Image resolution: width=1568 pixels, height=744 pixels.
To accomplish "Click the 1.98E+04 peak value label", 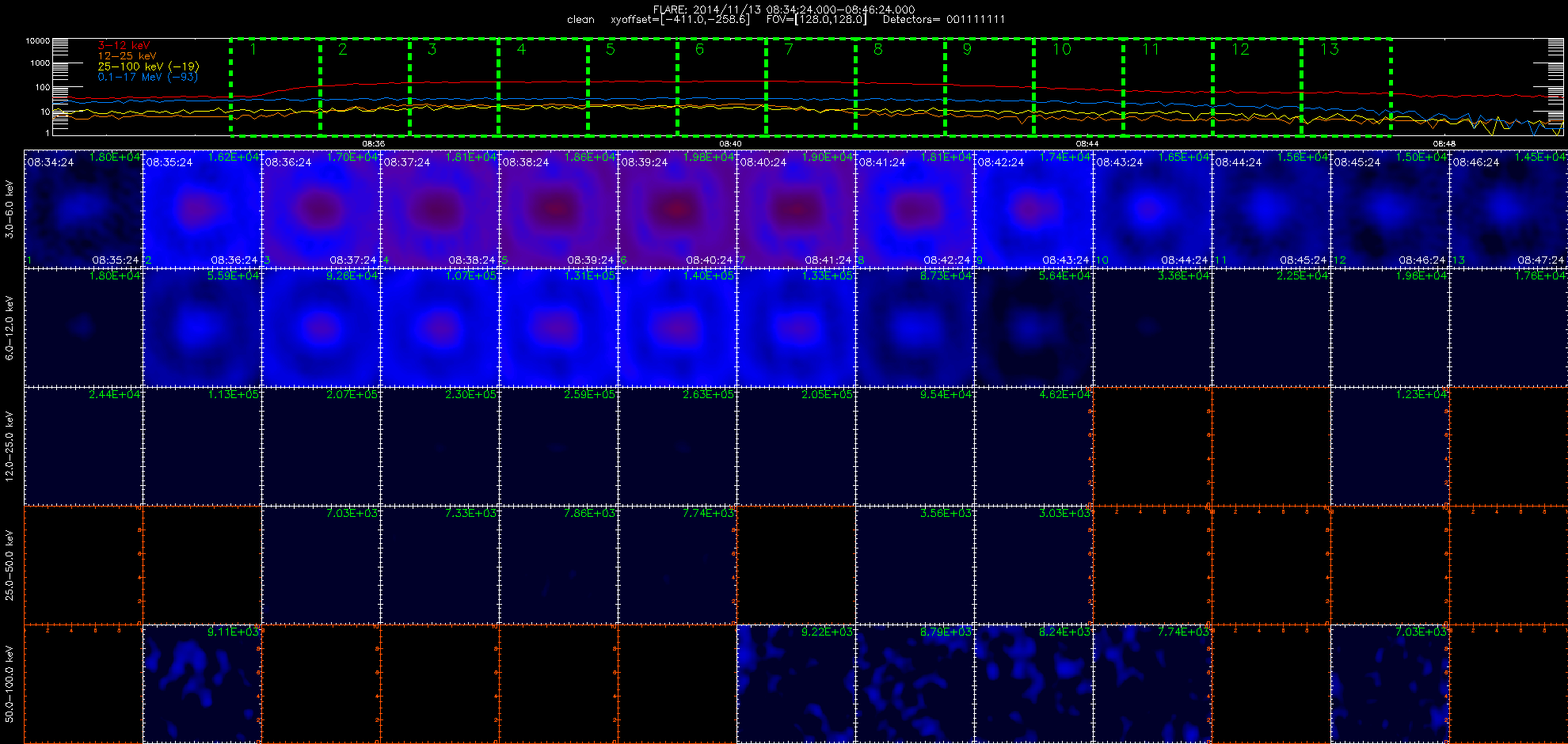I will [x=709, y=158].
